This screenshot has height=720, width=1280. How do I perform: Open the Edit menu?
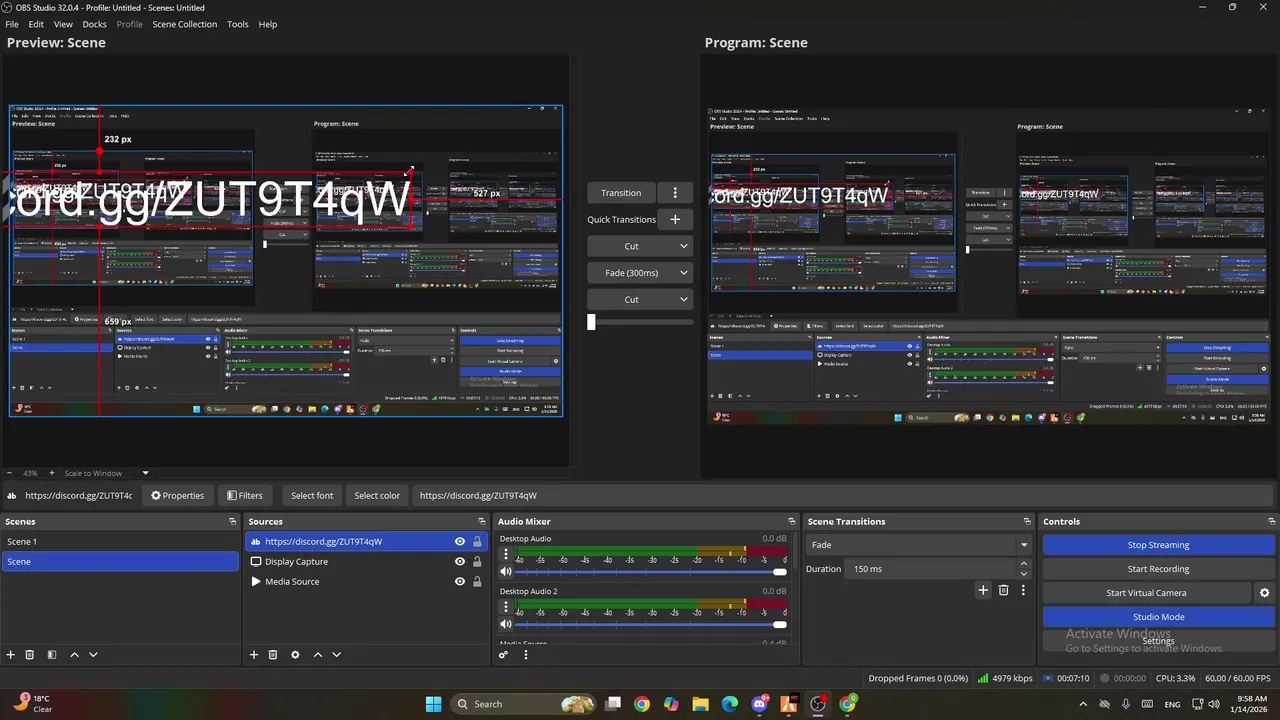36,24
